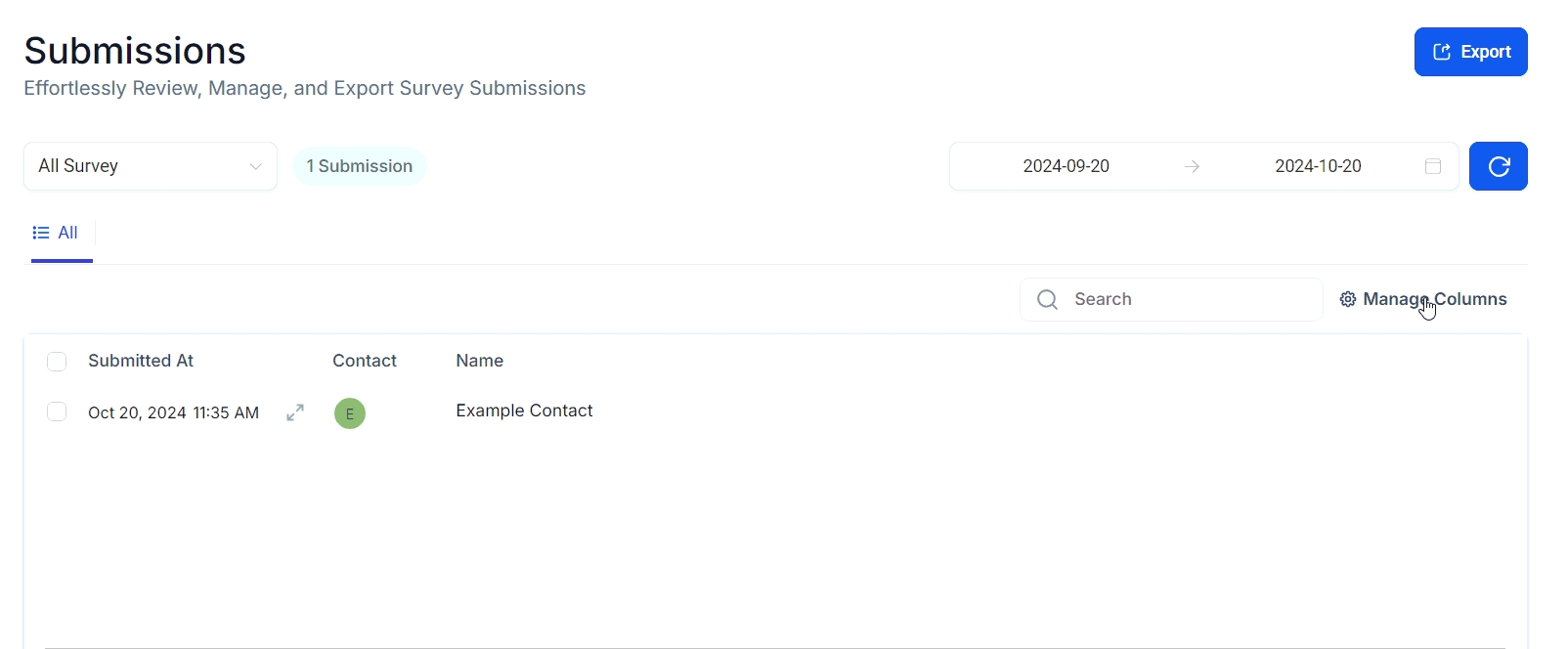The width and height of the screenshot is (1568, 649).
Task: Open Manage Columns settings
Action: [x=1434, y=299]
